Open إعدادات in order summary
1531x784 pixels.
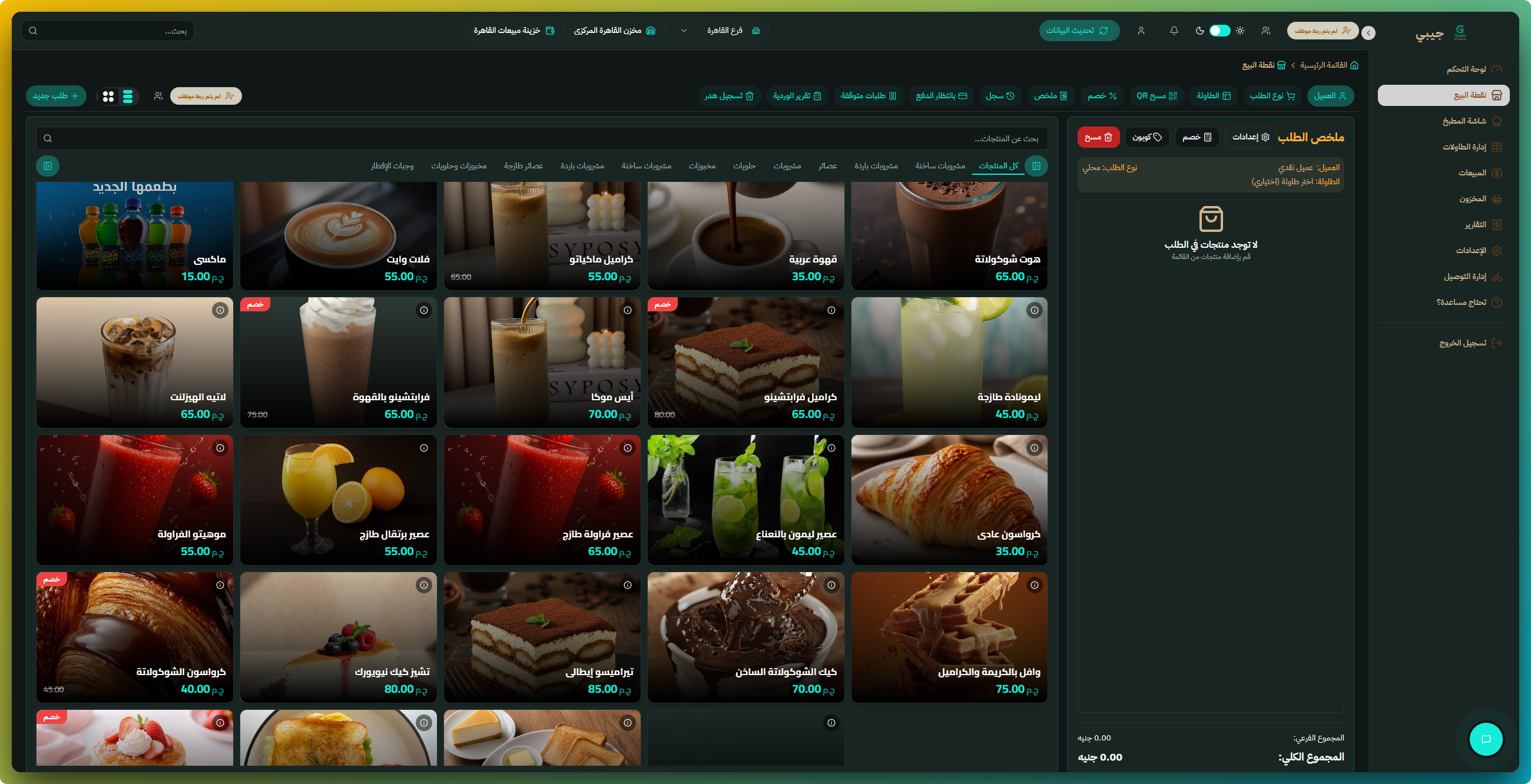click(1251, 137)
